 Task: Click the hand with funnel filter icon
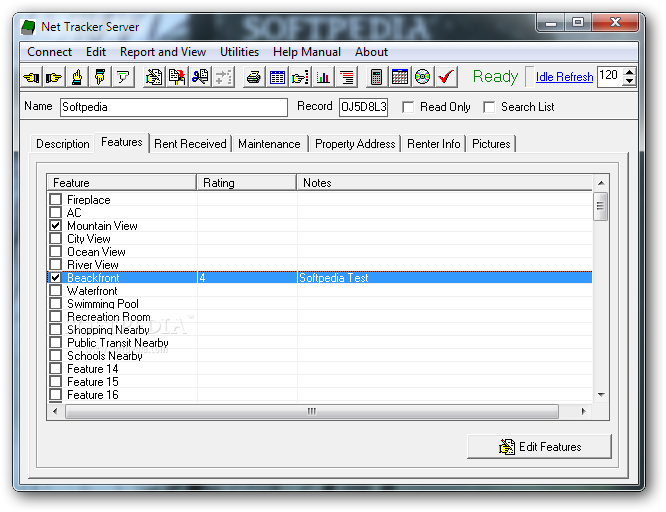(x=123, y=77)
